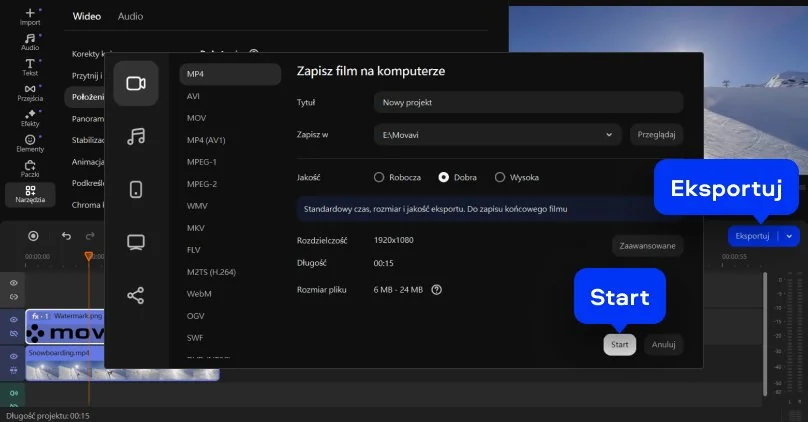Select the video camera export category icon
This screenshot has width=808, height=422.
pos(136,84)
